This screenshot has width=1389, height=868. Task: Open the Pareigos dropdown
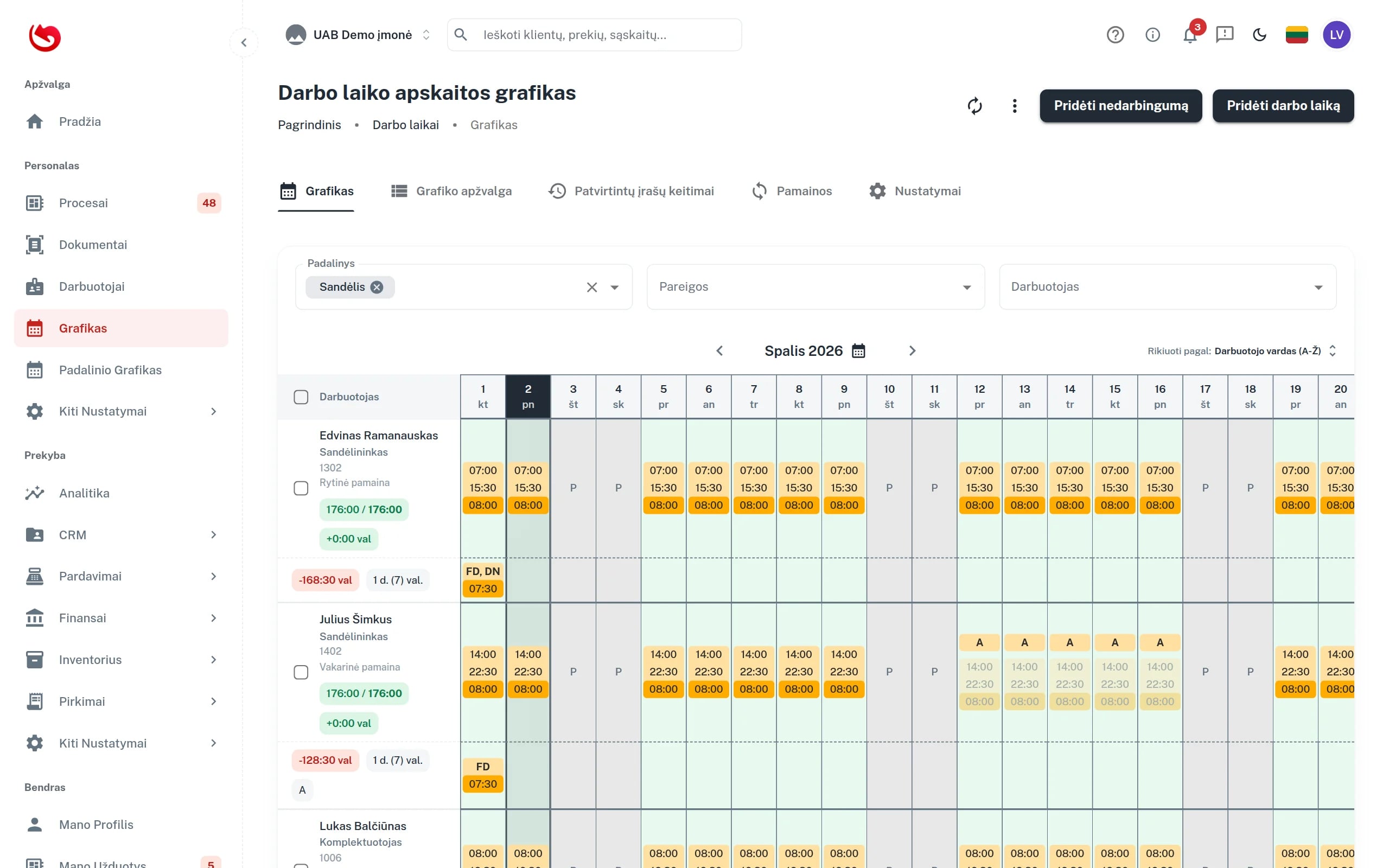(815, 287)
